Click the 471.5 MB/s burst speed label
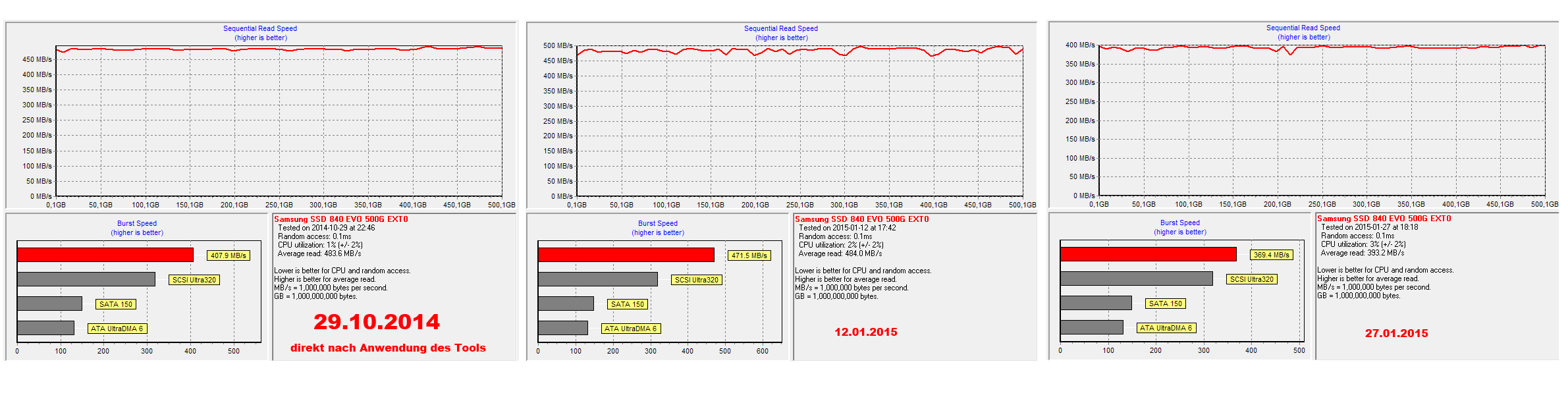The image size is (1568, 399). [749, 255]
